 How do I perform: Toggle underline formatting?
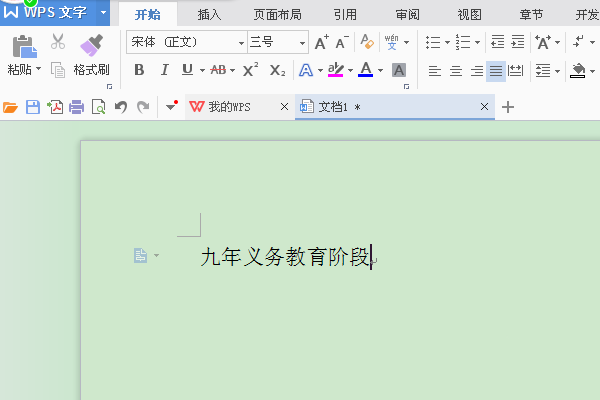coord(188,70)
